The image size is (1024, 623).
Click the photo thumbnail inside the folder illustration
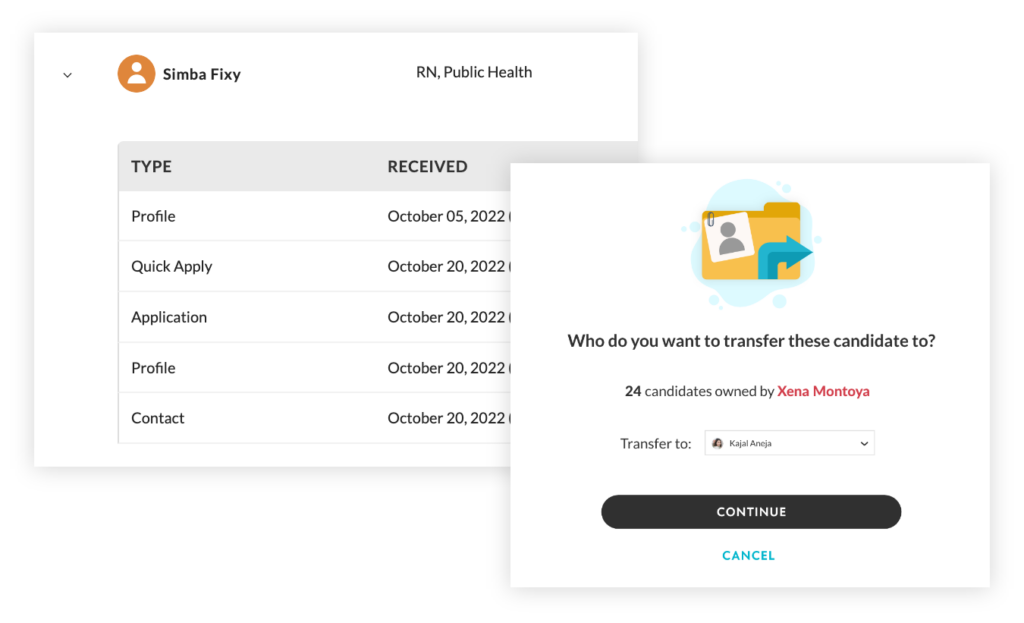click(x=731, y=235)
